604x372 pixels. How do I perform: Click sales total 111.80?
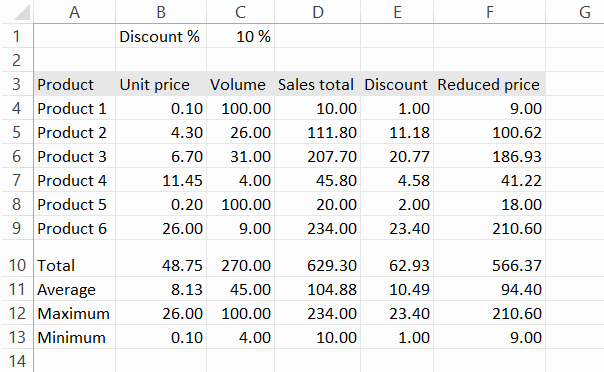coord(318,132)
